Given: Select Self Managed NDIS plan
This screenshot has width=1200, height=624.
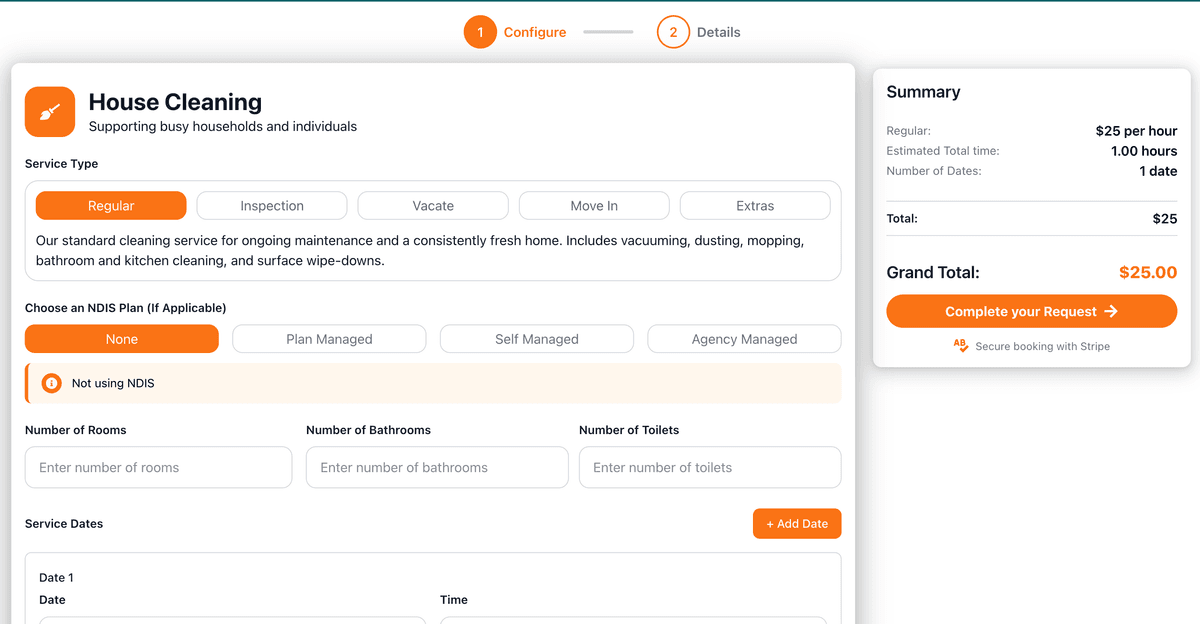Looking at the screenshot, I should click(537, 339).
